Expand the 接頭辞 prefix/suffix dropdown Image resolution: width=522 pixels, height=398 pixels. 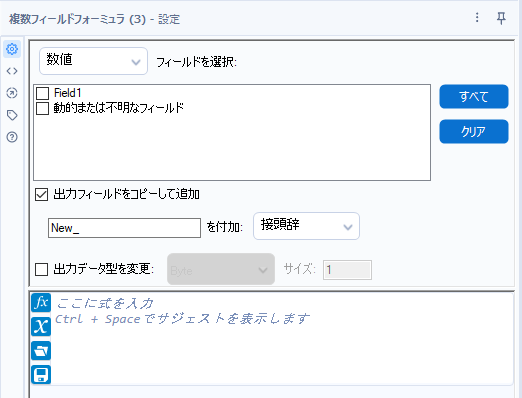[x=306, y=226]
